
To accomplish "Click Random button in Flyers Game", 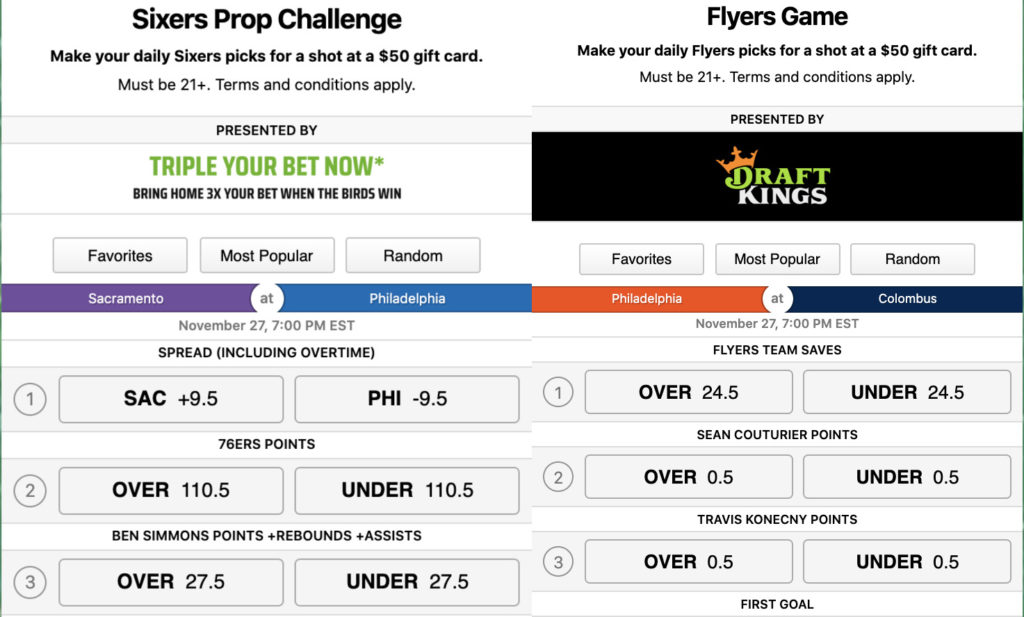I will point(912,259).
